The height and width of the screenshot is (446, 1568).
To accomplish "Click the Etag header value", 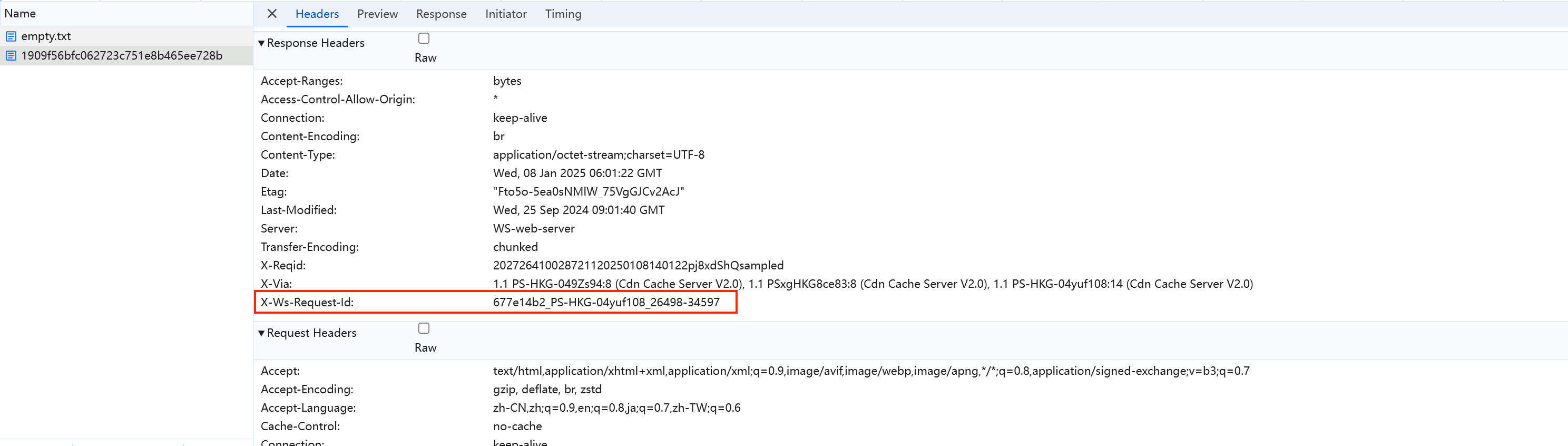I will [589, 192].
